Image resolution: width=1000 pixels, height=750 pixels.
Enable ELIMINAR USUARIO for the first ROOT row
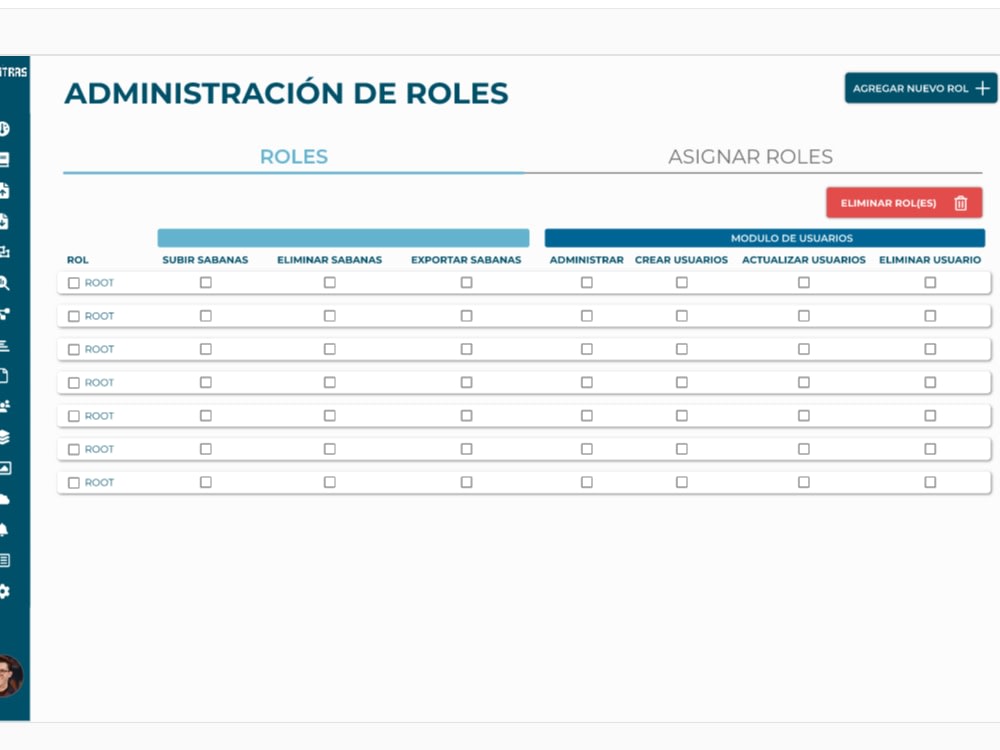(x=930, y=283)
